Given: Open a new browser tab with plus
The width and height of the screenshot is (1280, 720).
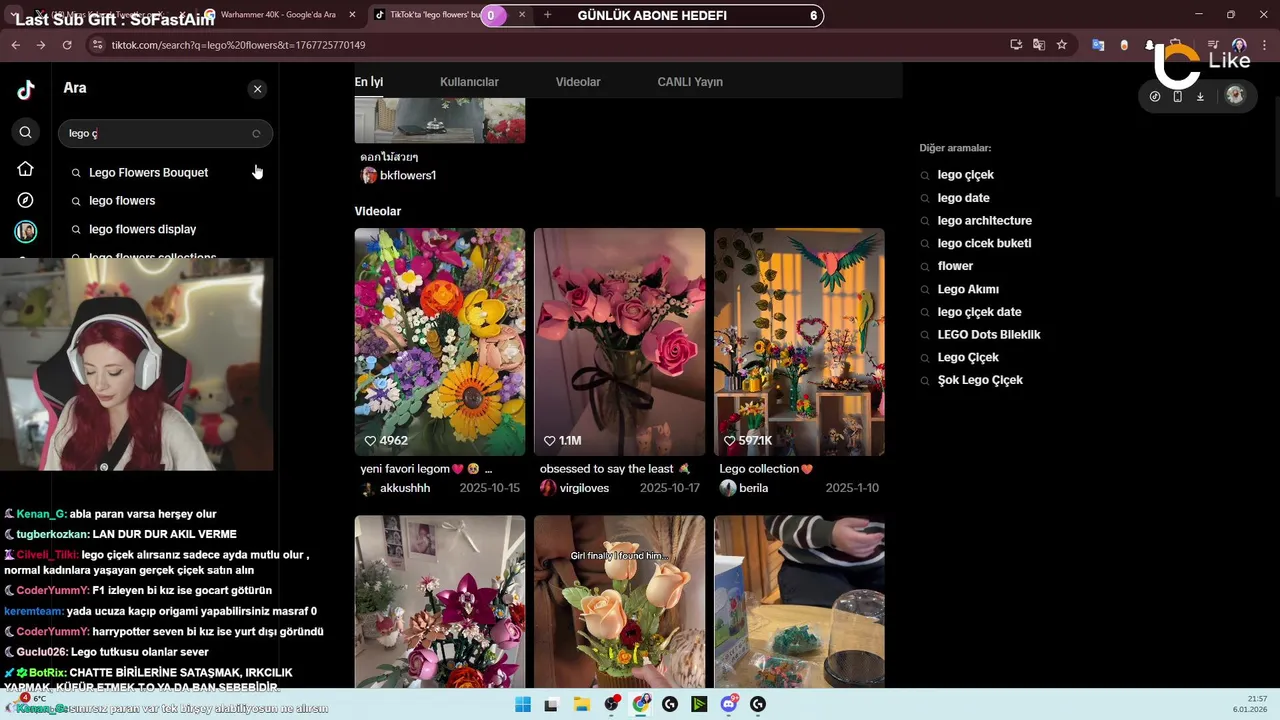Looking at the screenshot, I should [x=547, y=15].
